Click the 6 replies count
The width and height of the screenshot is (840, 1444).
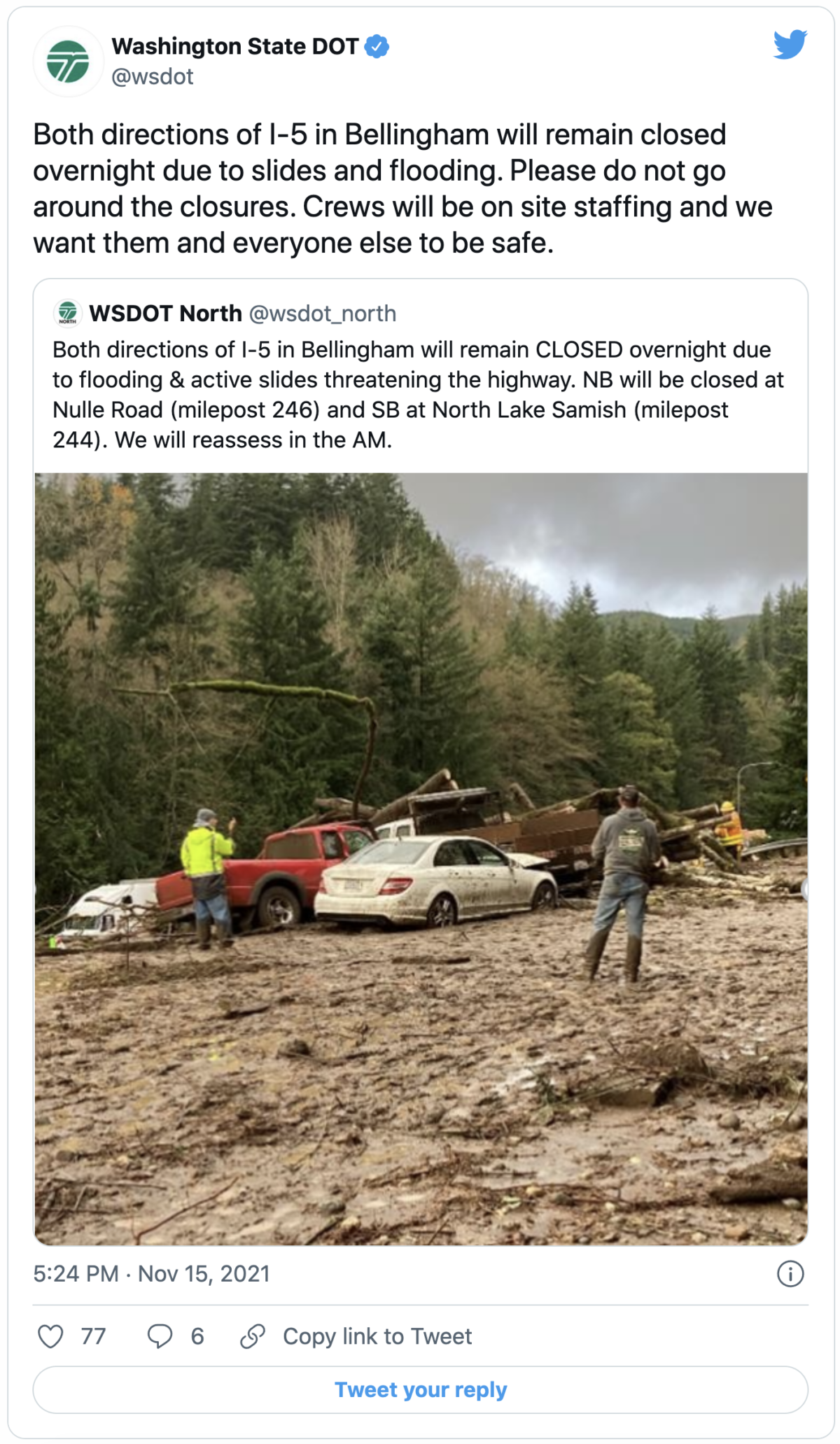pos(197,1336)
